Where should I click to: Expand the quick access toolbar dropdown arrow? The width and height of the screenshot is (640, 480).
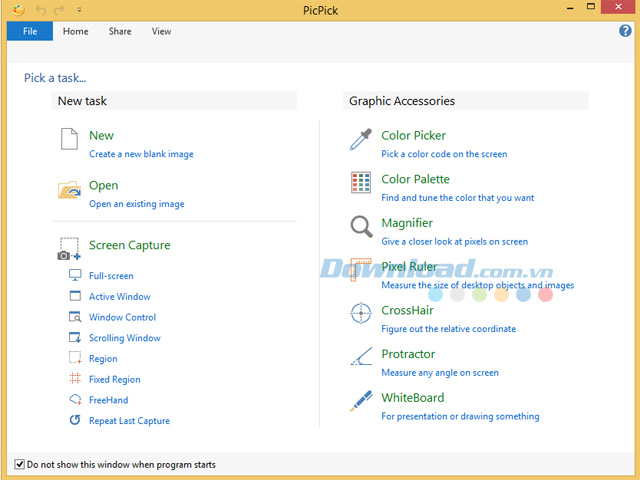[x=79, y=10]
